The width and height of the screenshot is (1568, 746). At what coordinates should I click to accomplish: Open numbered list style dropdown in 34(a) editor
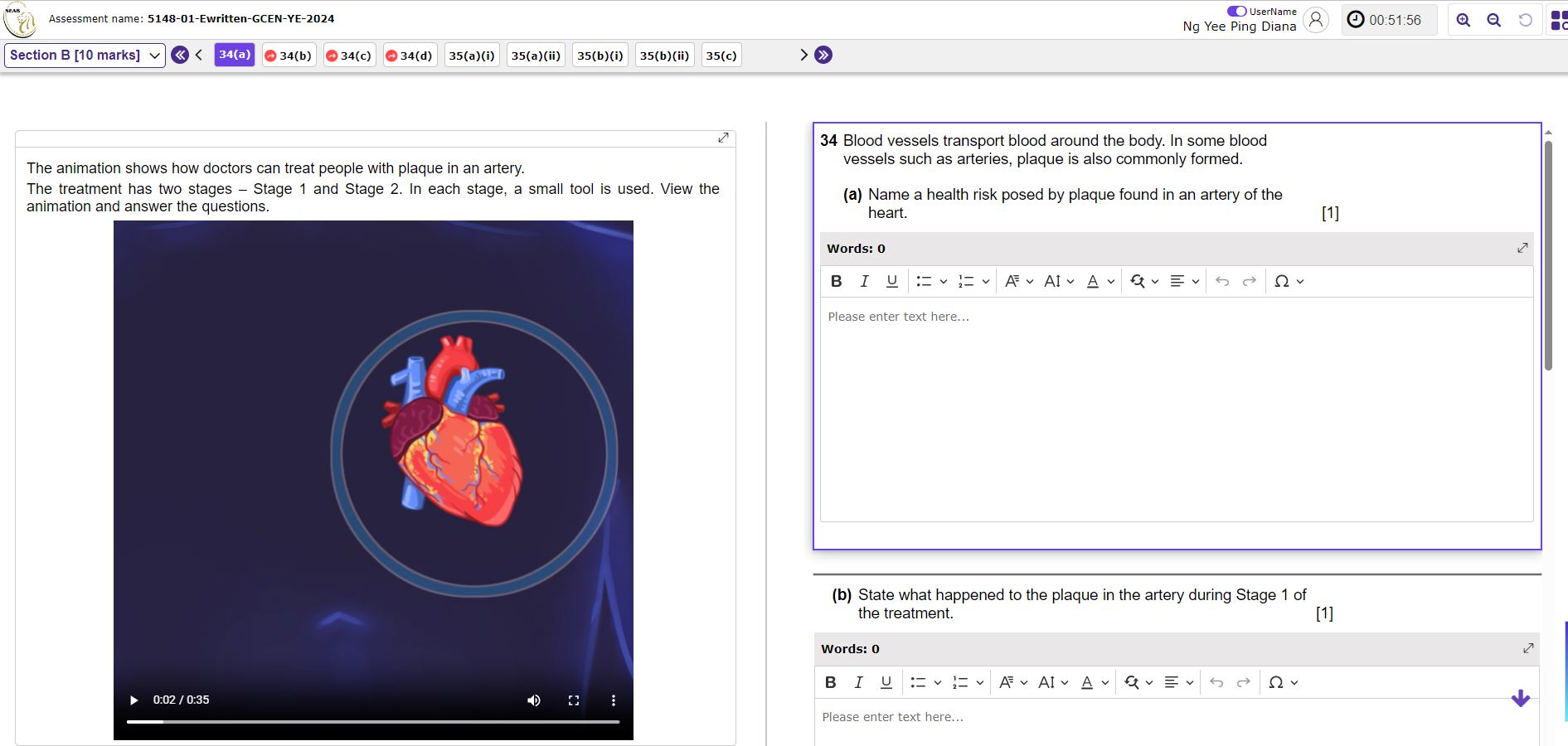[x=986, y=282]
